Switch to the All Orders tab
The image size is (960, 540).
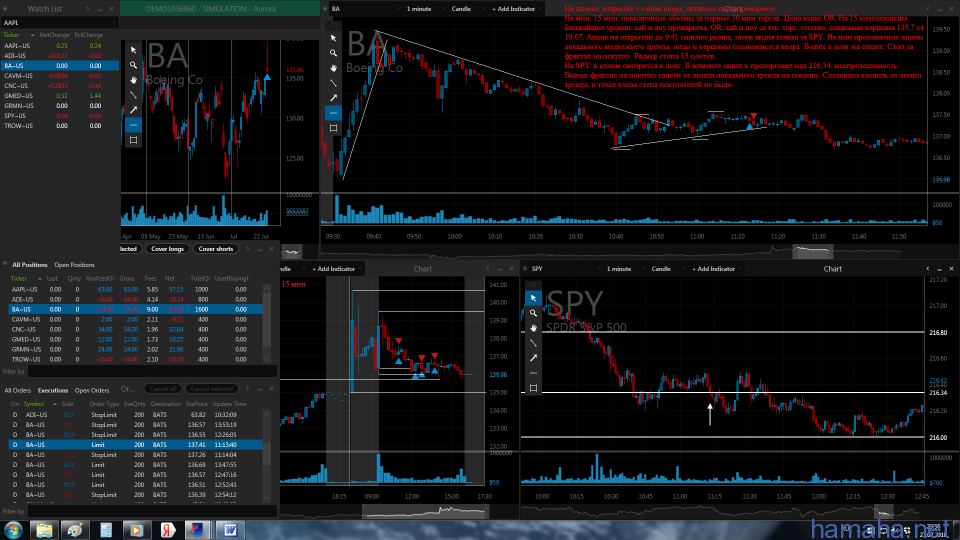17,391
